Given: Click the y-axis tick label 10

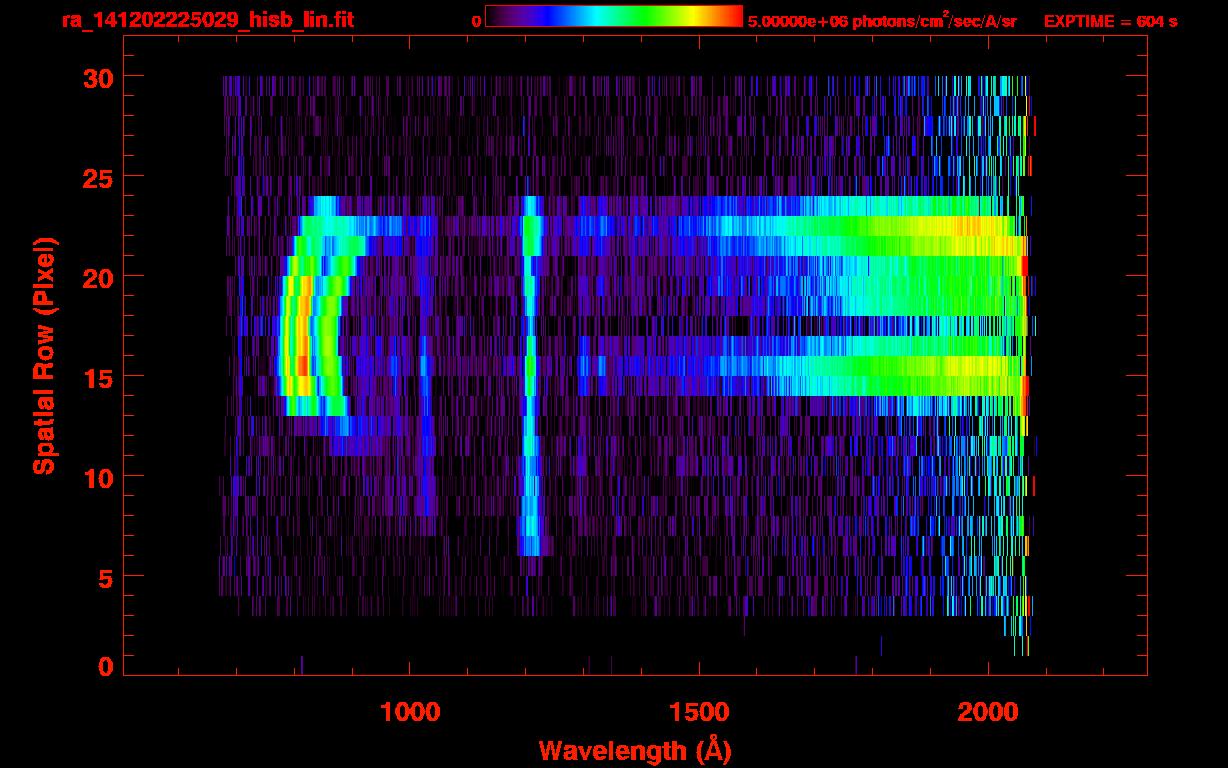Looking at the screenshot, I should (98, 477).
